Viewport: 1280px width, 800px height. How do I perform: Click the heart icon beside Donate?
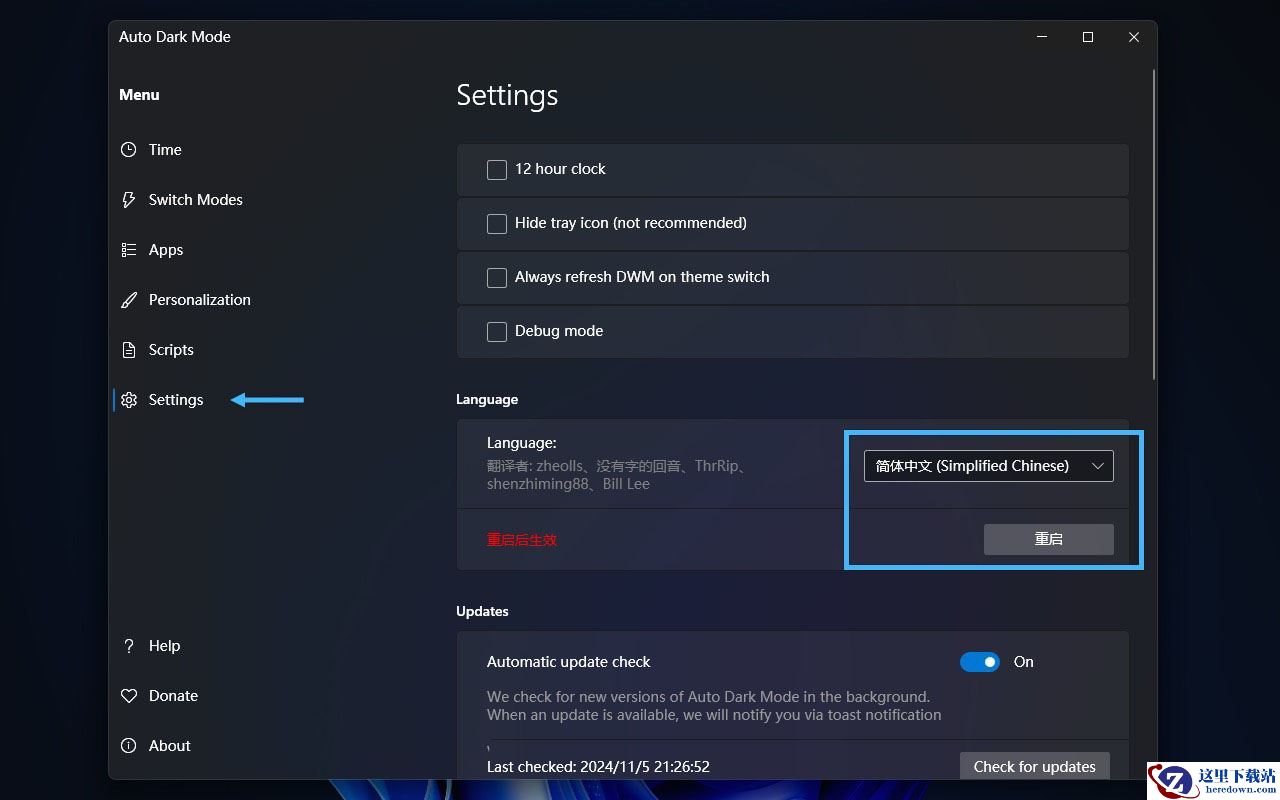pyautogui.click(x=128, y=696)
